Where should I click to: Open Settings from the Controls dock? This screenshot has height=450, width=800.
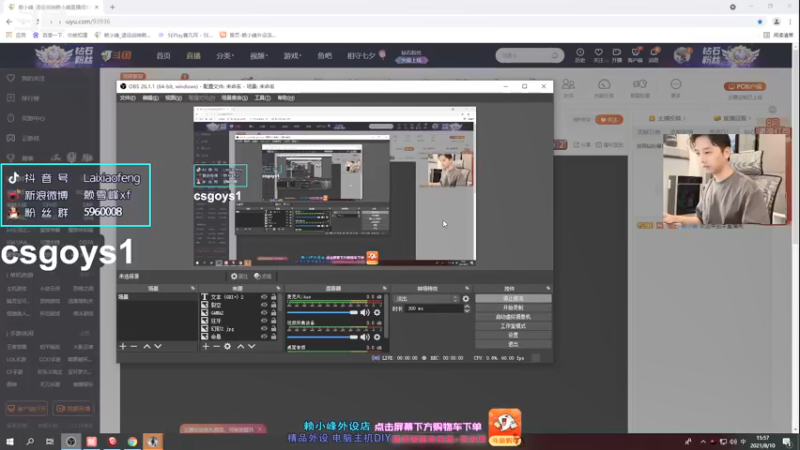513,335
